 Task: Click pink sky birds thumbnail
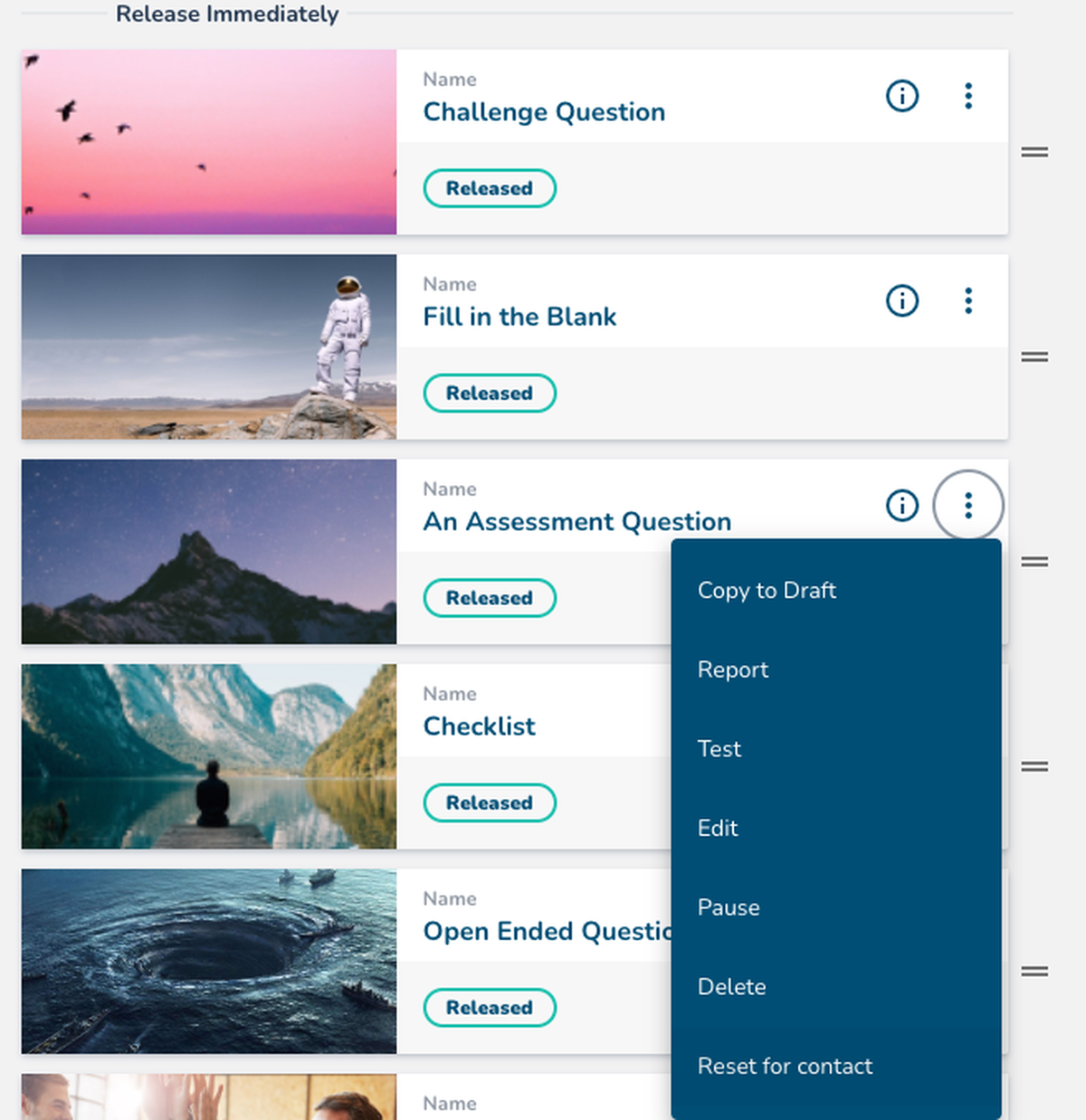click(209, 142)
